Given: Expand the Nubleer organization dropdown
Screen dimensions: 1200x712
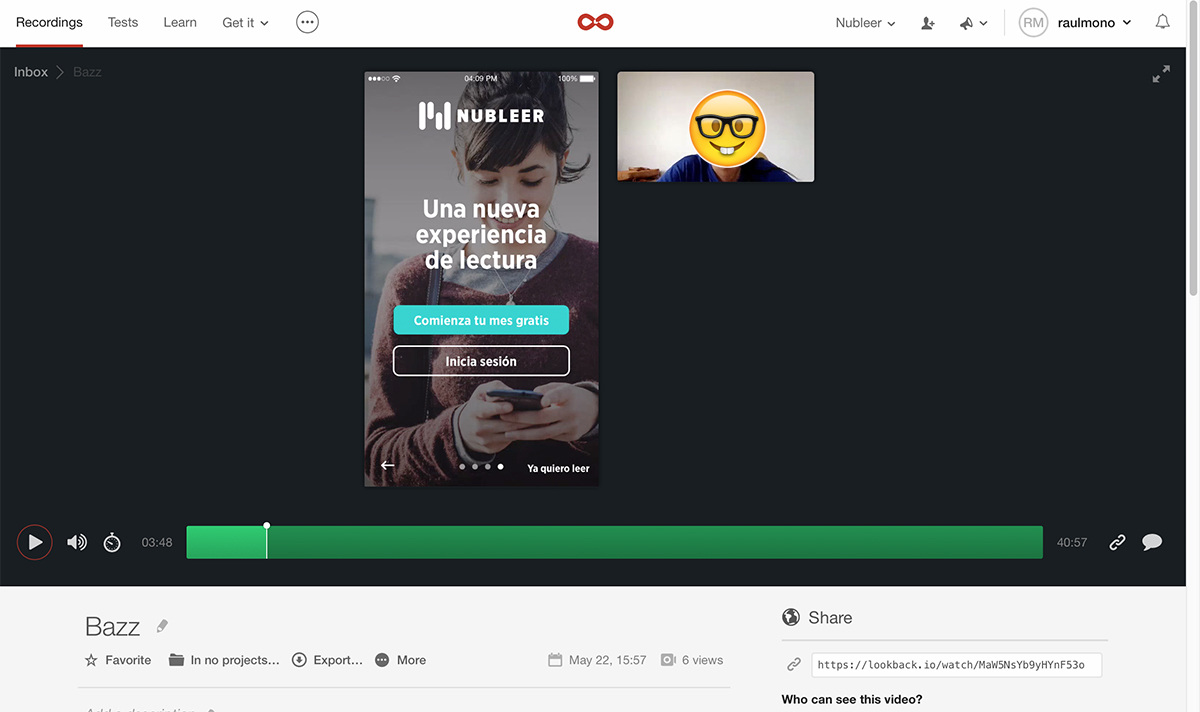Looking at the screenshot, I should click(865, 23).
